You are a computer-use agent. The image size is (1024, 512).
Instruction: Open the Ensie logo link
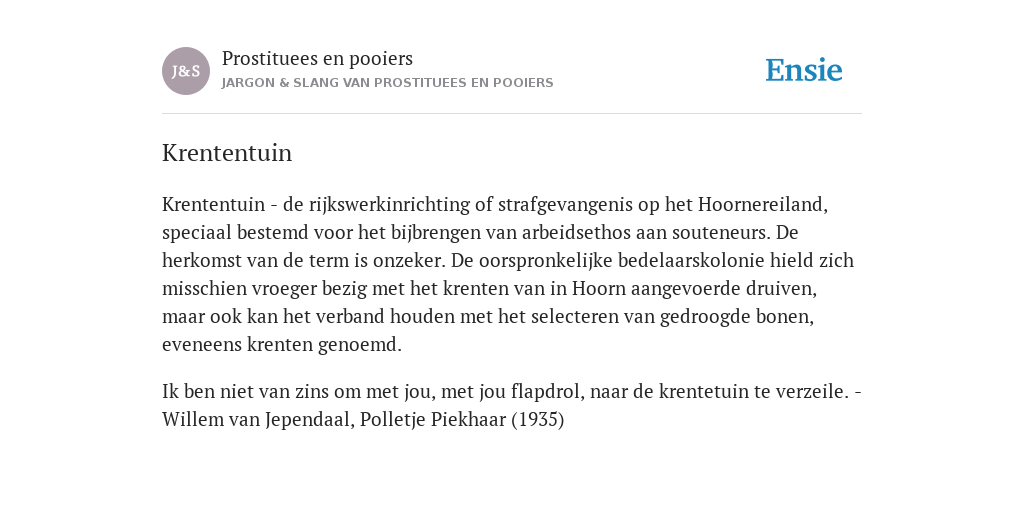click(804, 70)
